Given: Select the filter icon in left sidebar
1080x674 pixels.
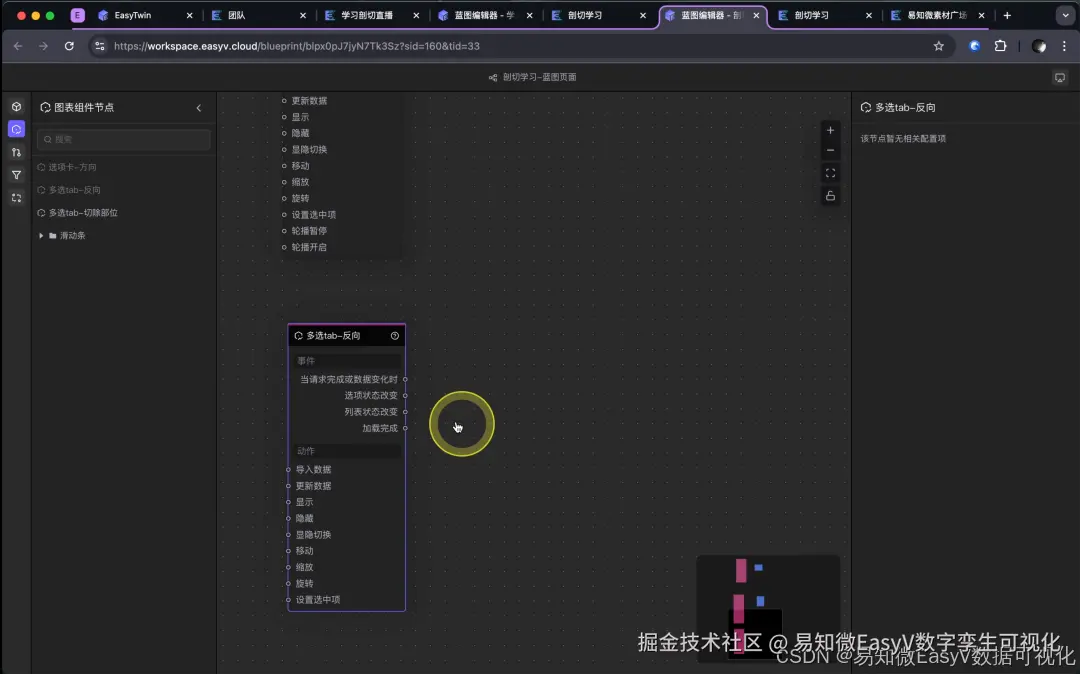Looking at the screenshot, I should click(16, 173).
